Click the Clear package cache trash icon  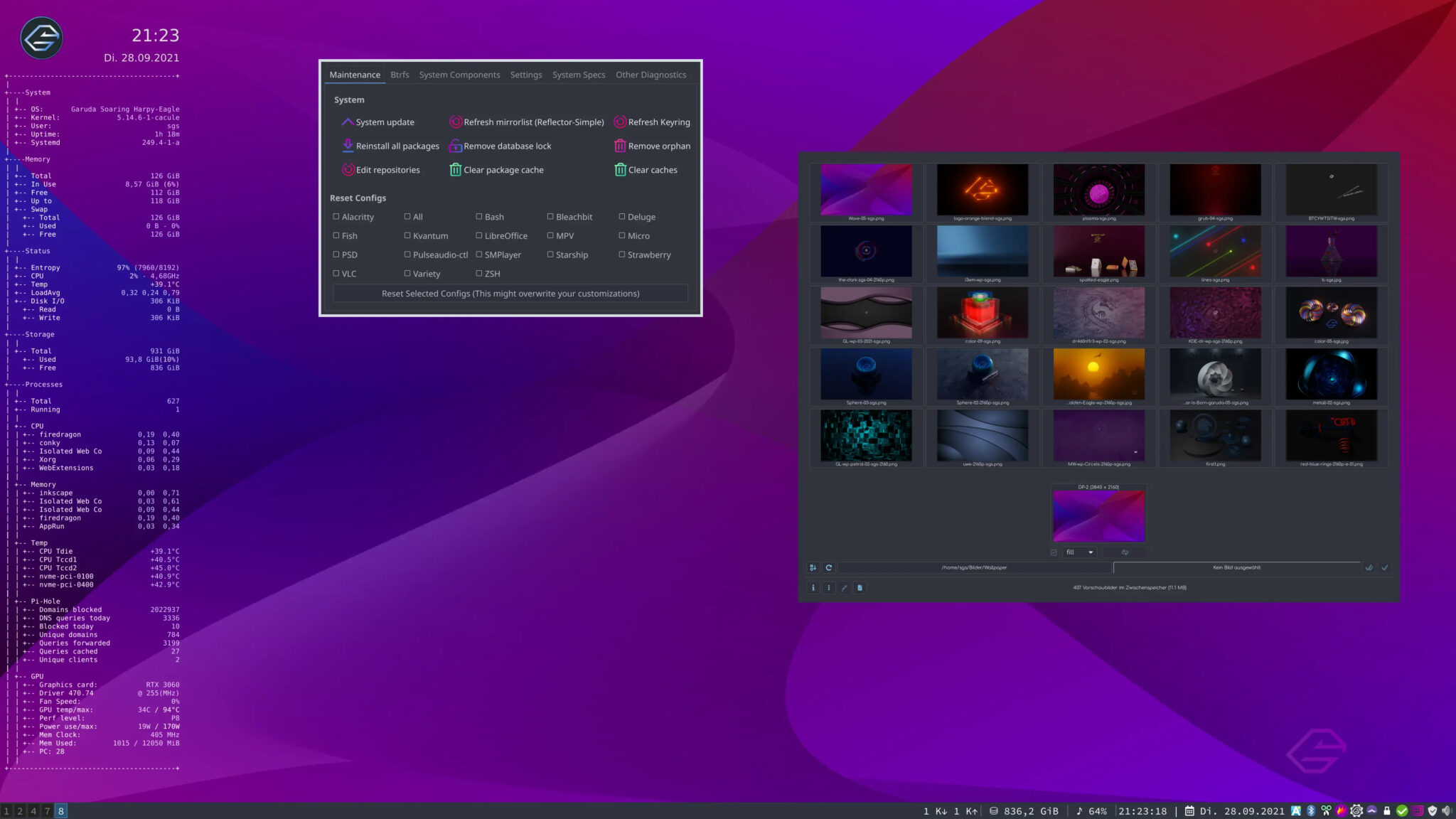pyautogui.click(x=455, y=169)
